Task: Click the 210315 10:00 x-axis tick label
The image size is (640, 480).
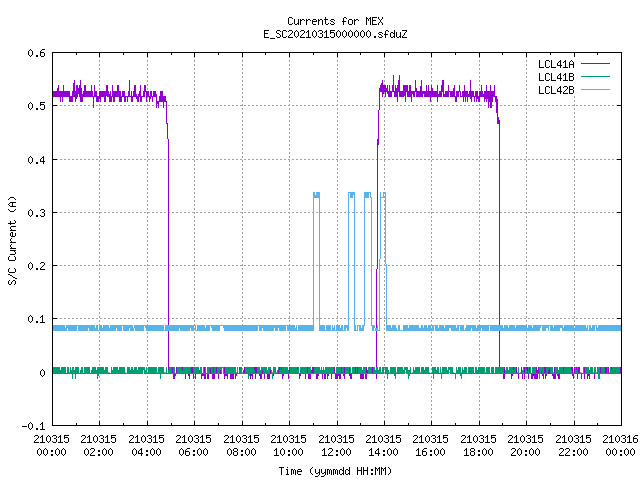Action: tap(288, 445)
